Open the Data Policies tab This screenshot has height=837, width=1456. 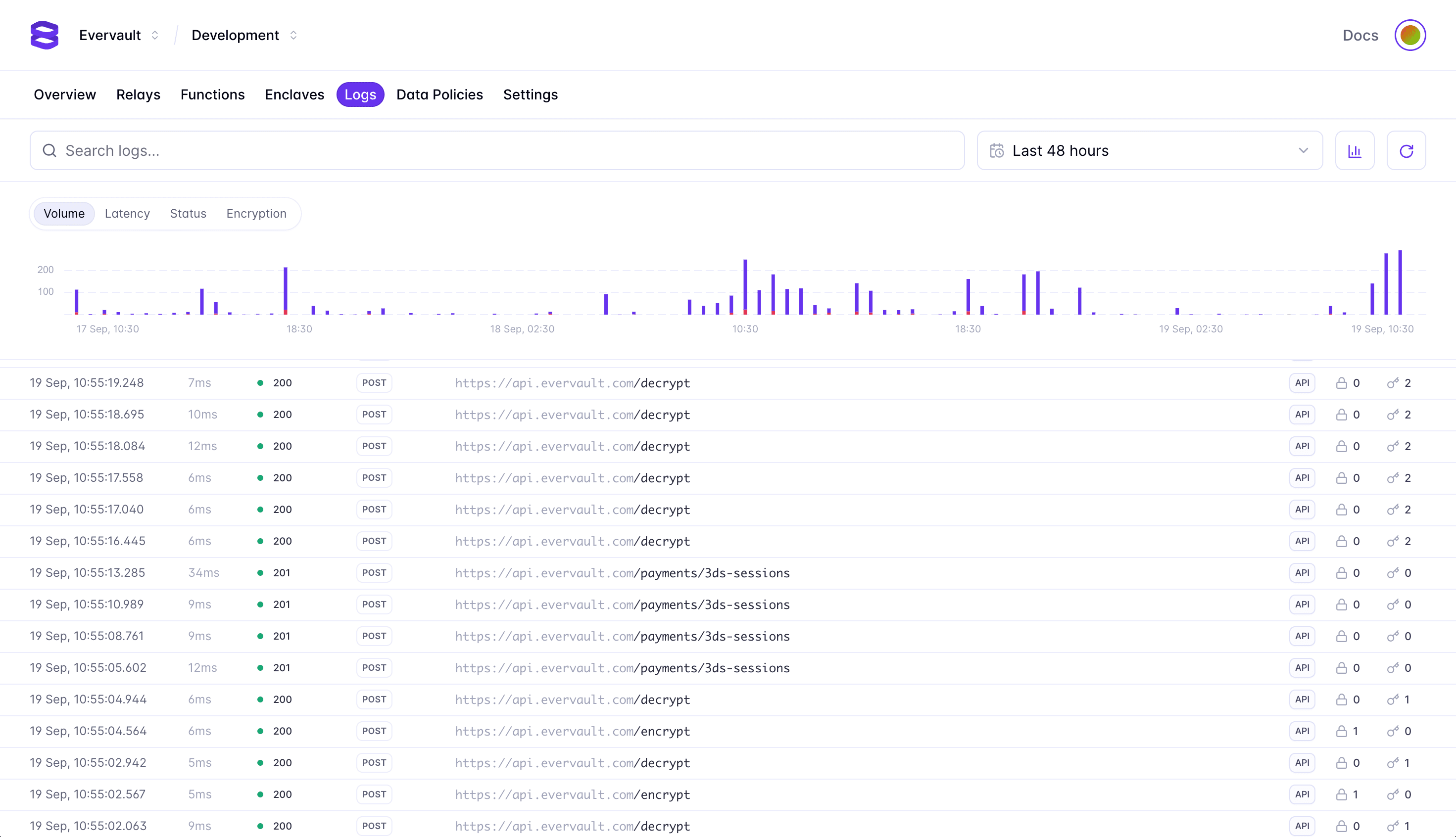[439, 94]
